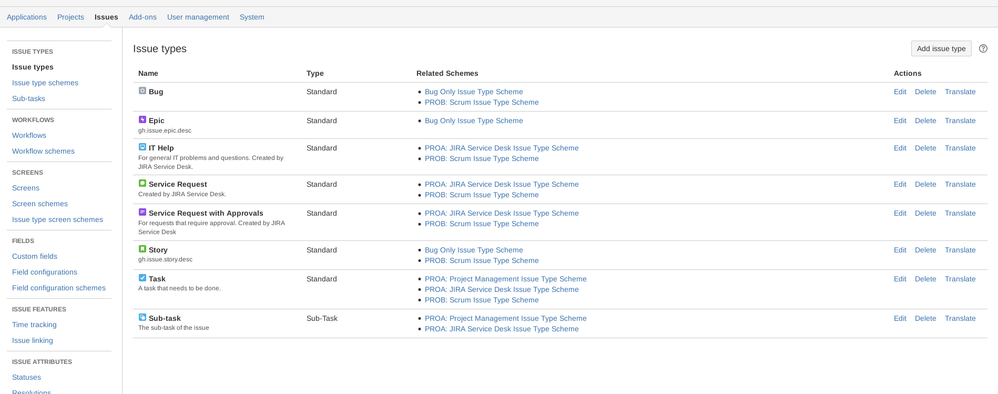Open the System admin tab
Viewport: 998px width, 394px height.
[252, 17]
